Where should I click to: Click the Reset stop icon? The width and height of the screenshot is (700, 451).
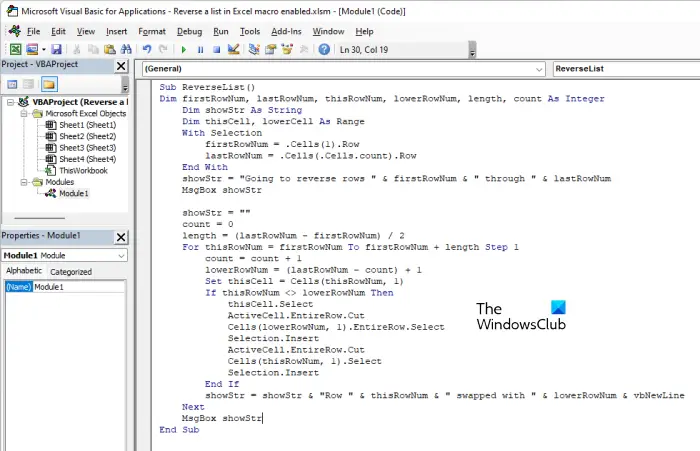[x=217, y=50]
